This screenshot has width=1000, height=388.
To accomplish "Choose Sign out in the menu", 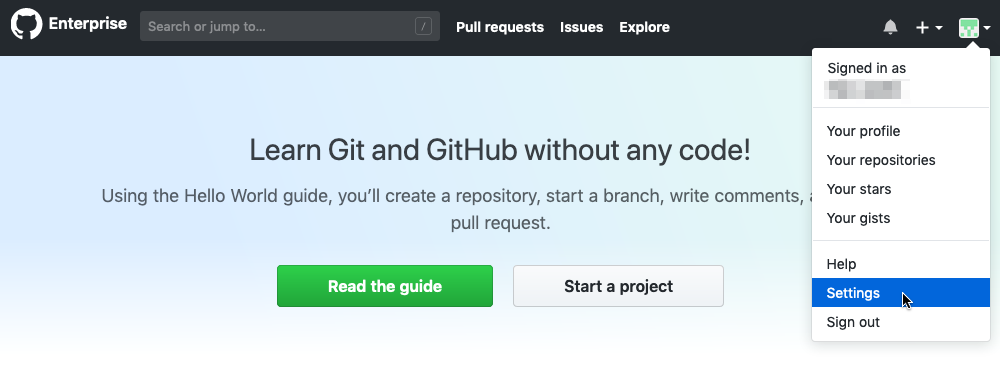I will tap(901, 322).
